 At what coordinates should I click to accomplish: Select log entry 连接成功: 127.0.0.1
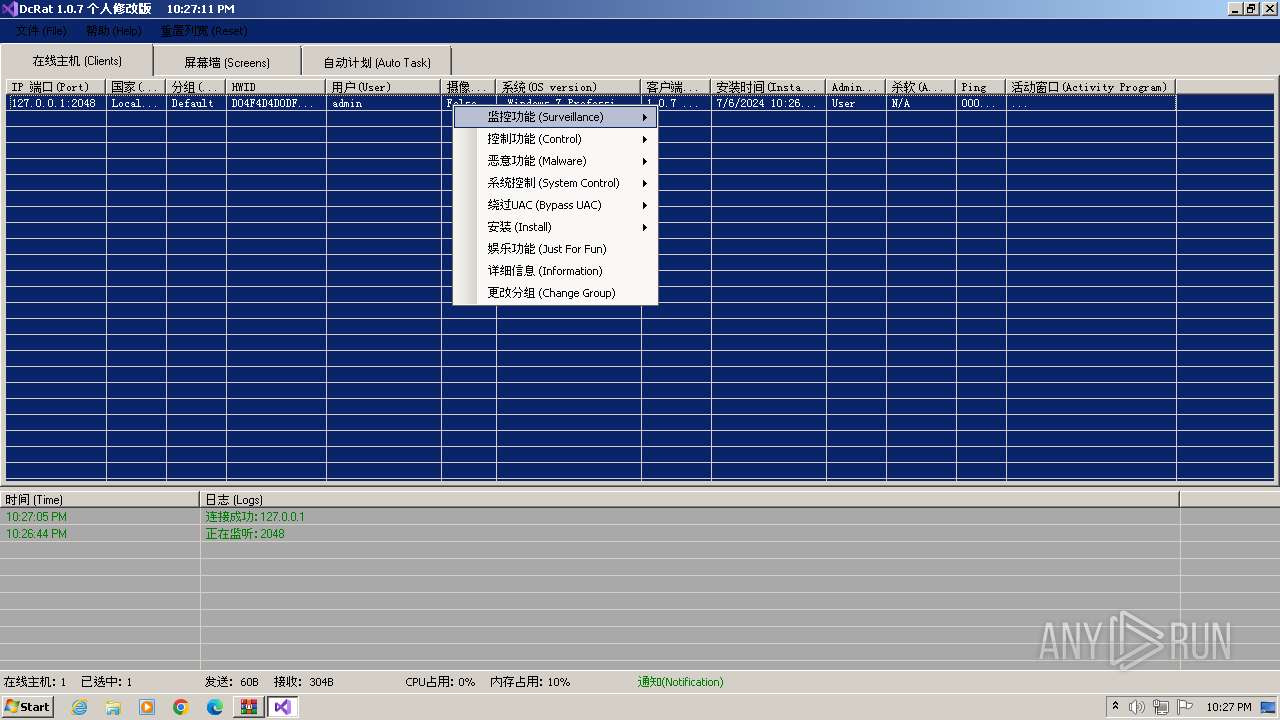(x=255, y=517)
